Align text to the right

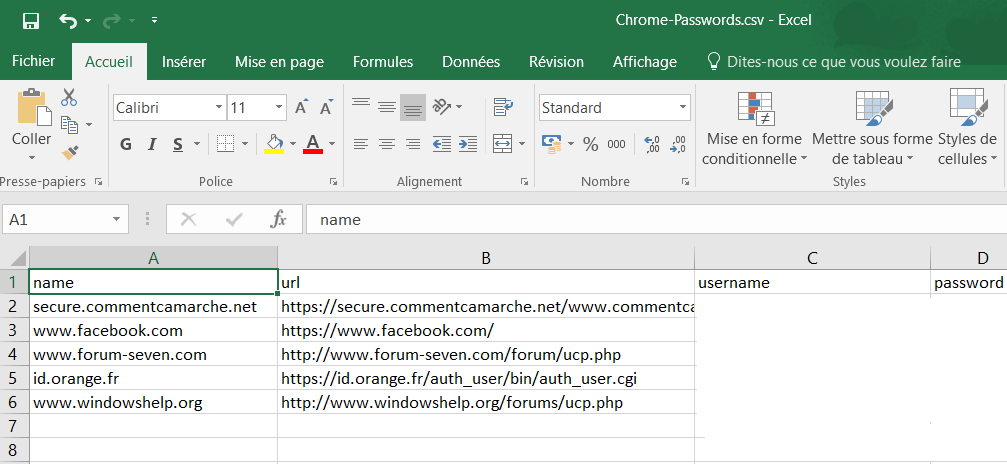click(x=413, y=144)
